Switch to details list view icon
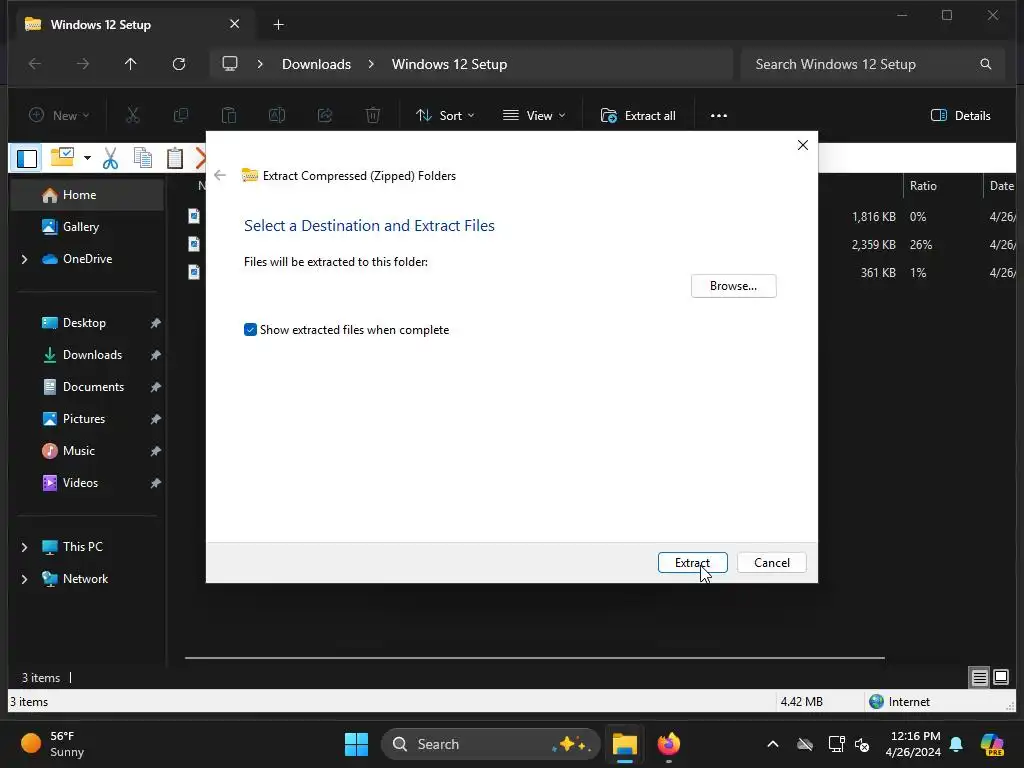Viewport: 1024px width, 768px height. click(x=979, y=678)
